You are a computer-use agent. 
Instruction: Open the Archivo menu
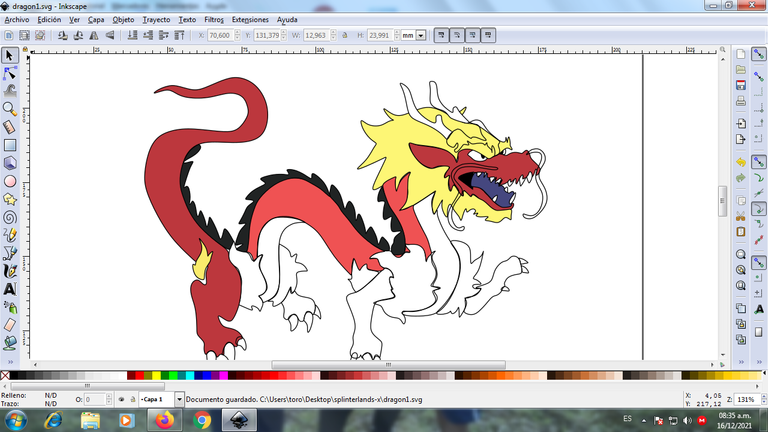17,20
